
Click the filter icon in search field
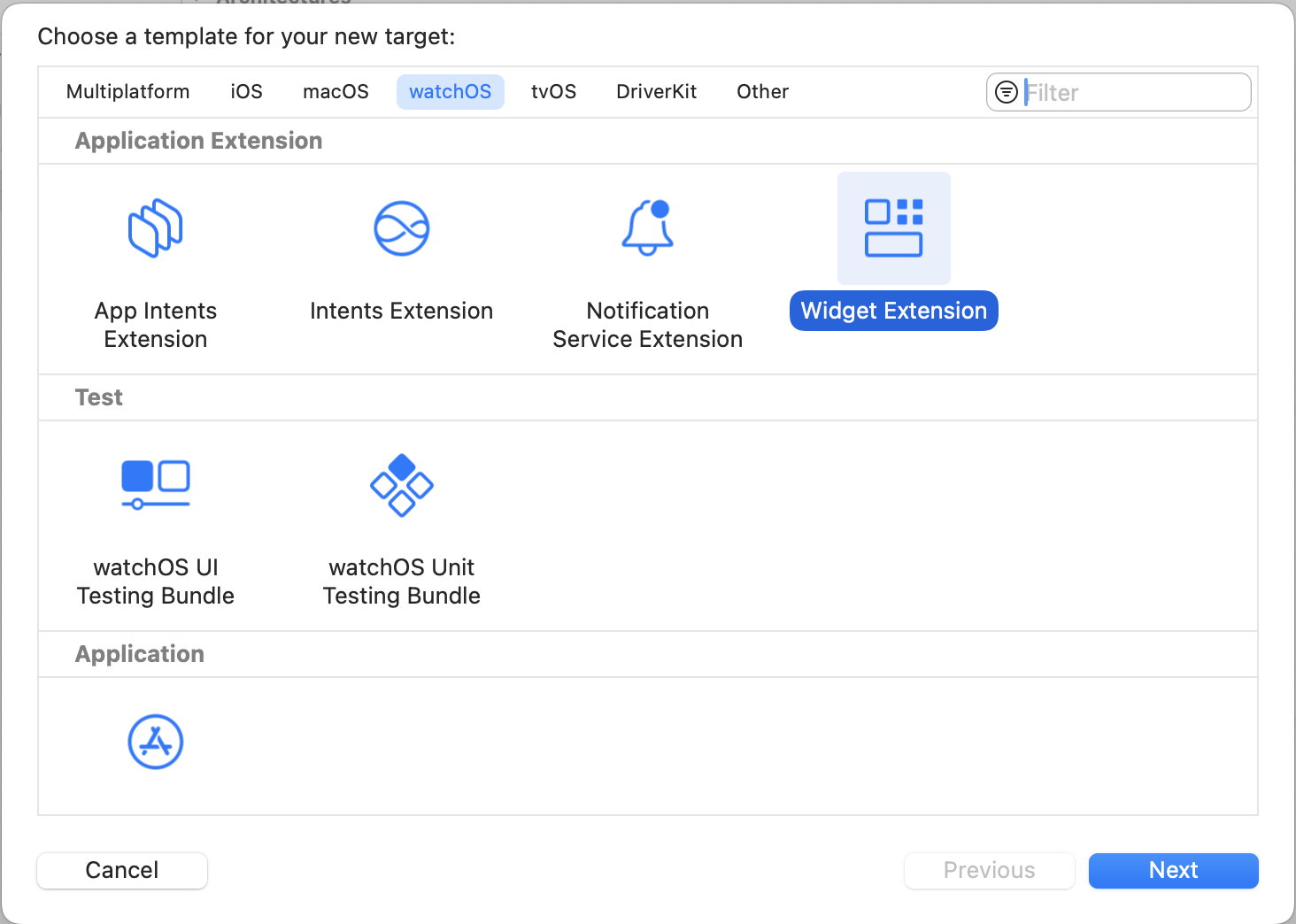1007,92
